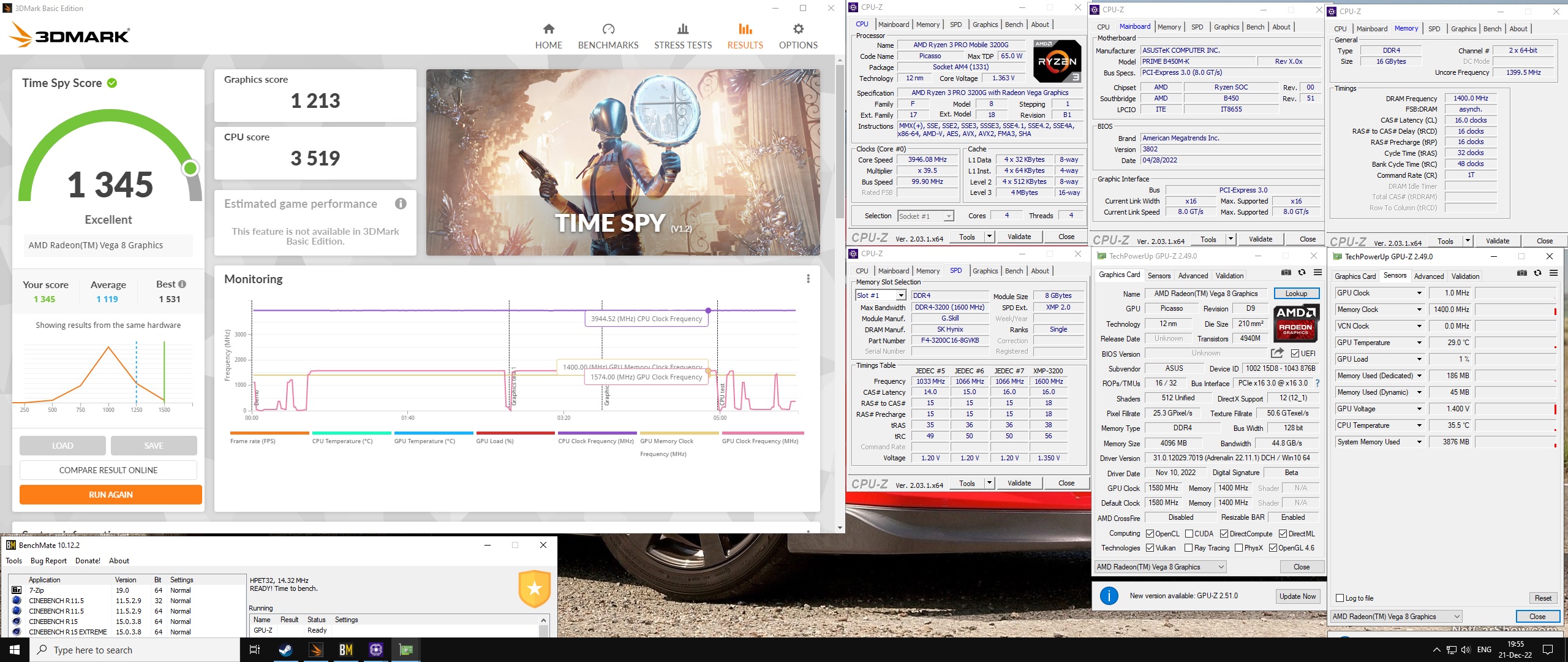Open Bench tab in CPU-Z Processor window
Image resolution: width=1568 pixels, height=662 pixels.
(1014, 25)
